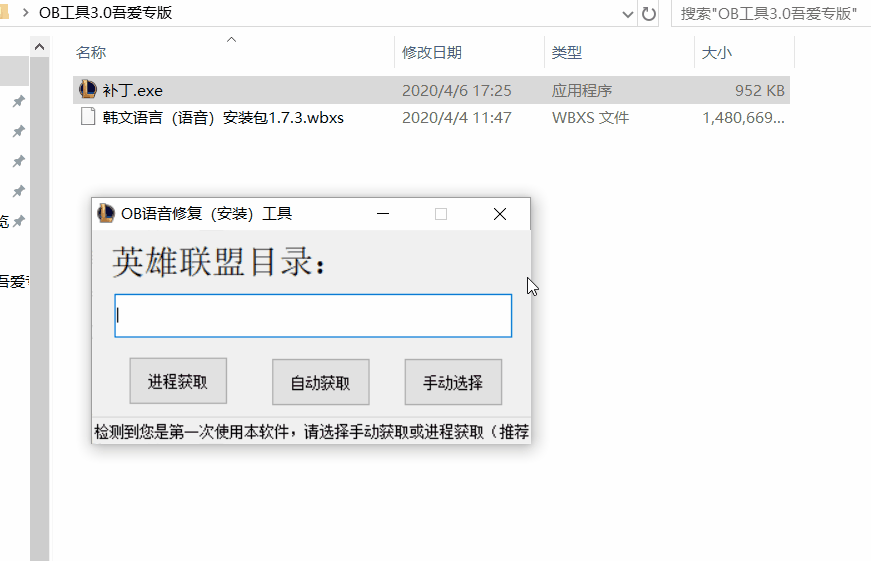This screenshot has height=561, width=871.
Task: Click the 进程获取 button
Action: (178, 381)
